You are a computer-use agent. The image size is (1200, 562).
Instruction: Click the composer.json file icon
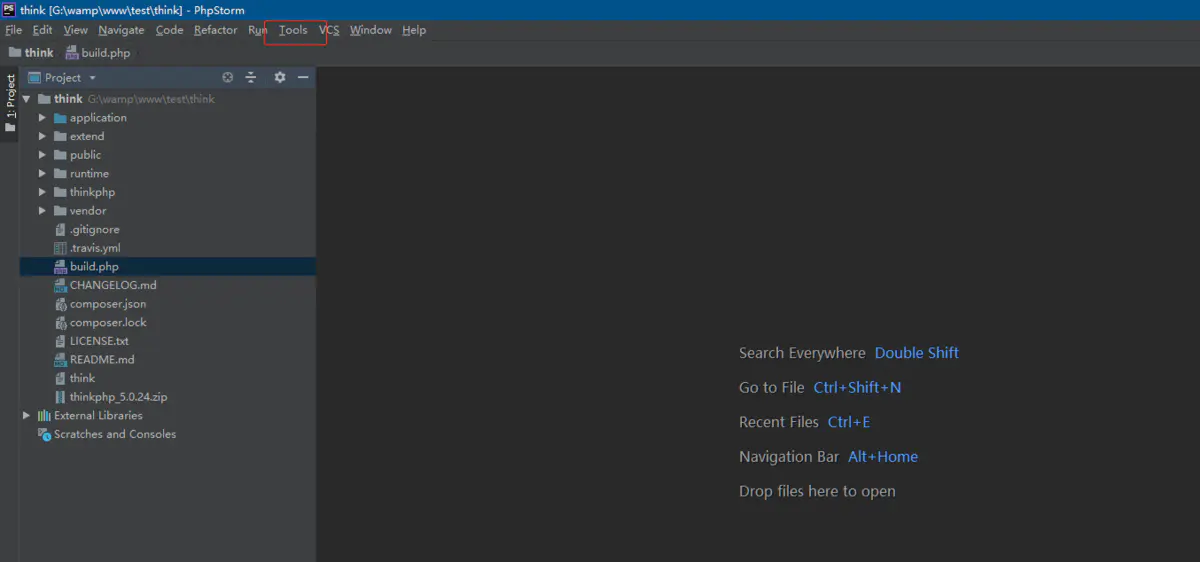60,304
